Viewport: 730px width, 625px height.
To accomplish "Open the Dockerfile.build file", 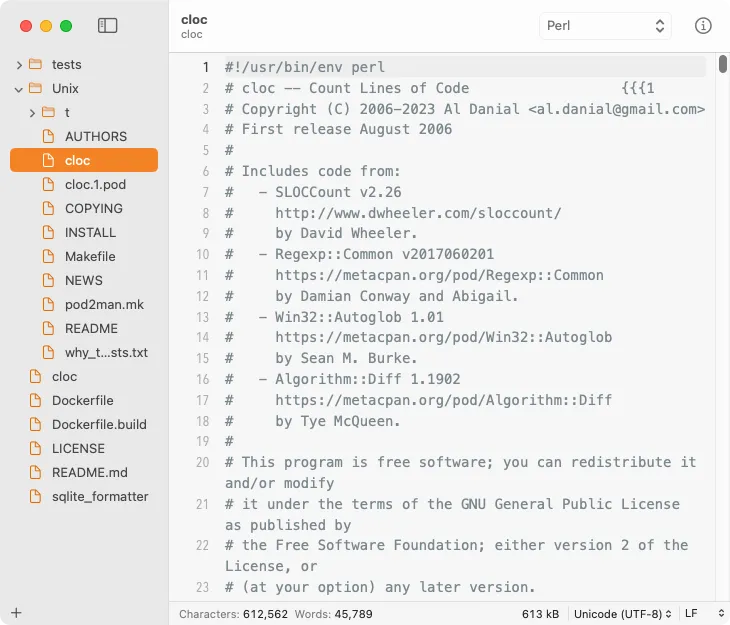I will coord(84,424).
